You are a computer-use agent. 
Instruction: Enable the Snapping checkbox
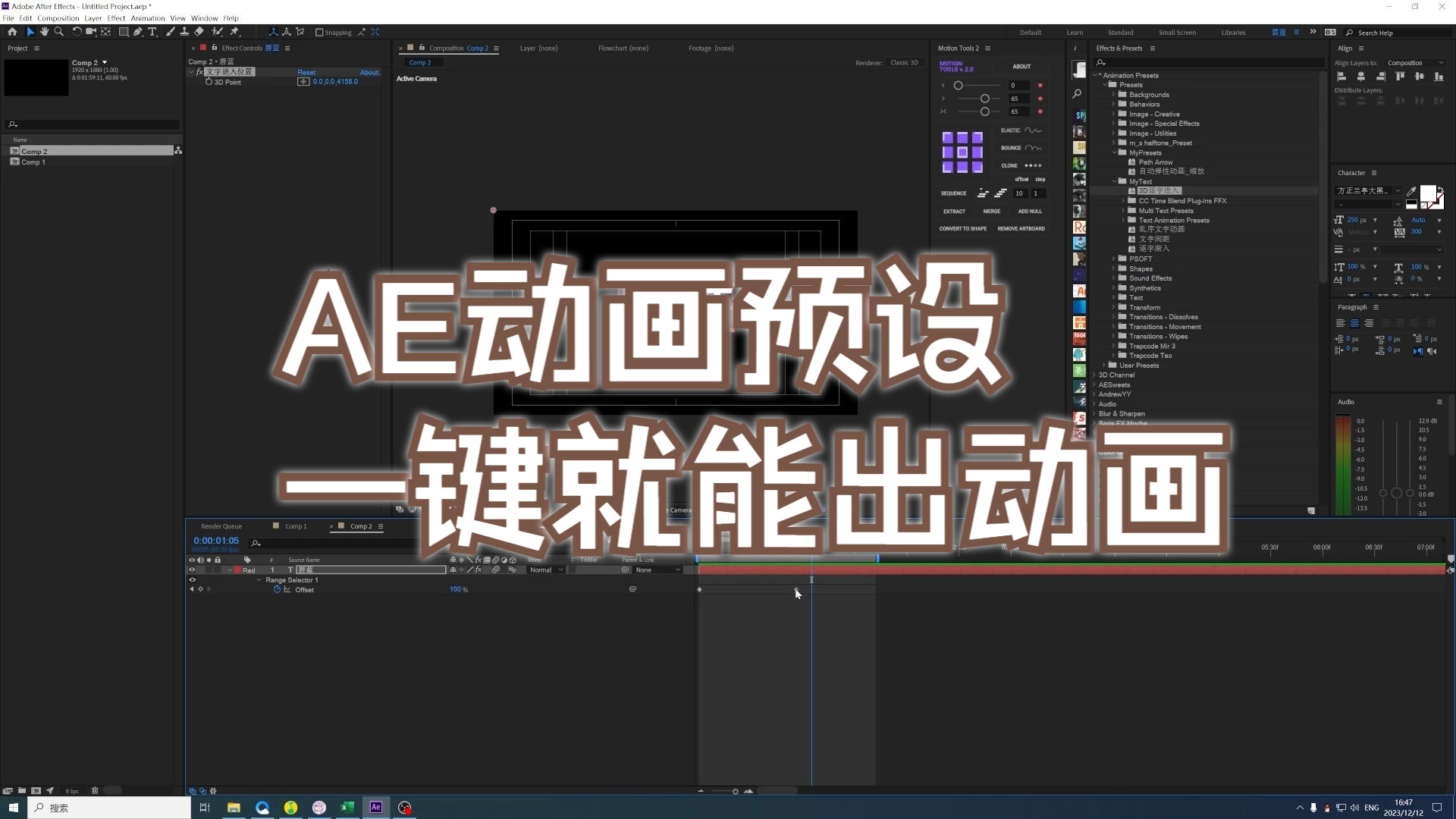(319, 32)
